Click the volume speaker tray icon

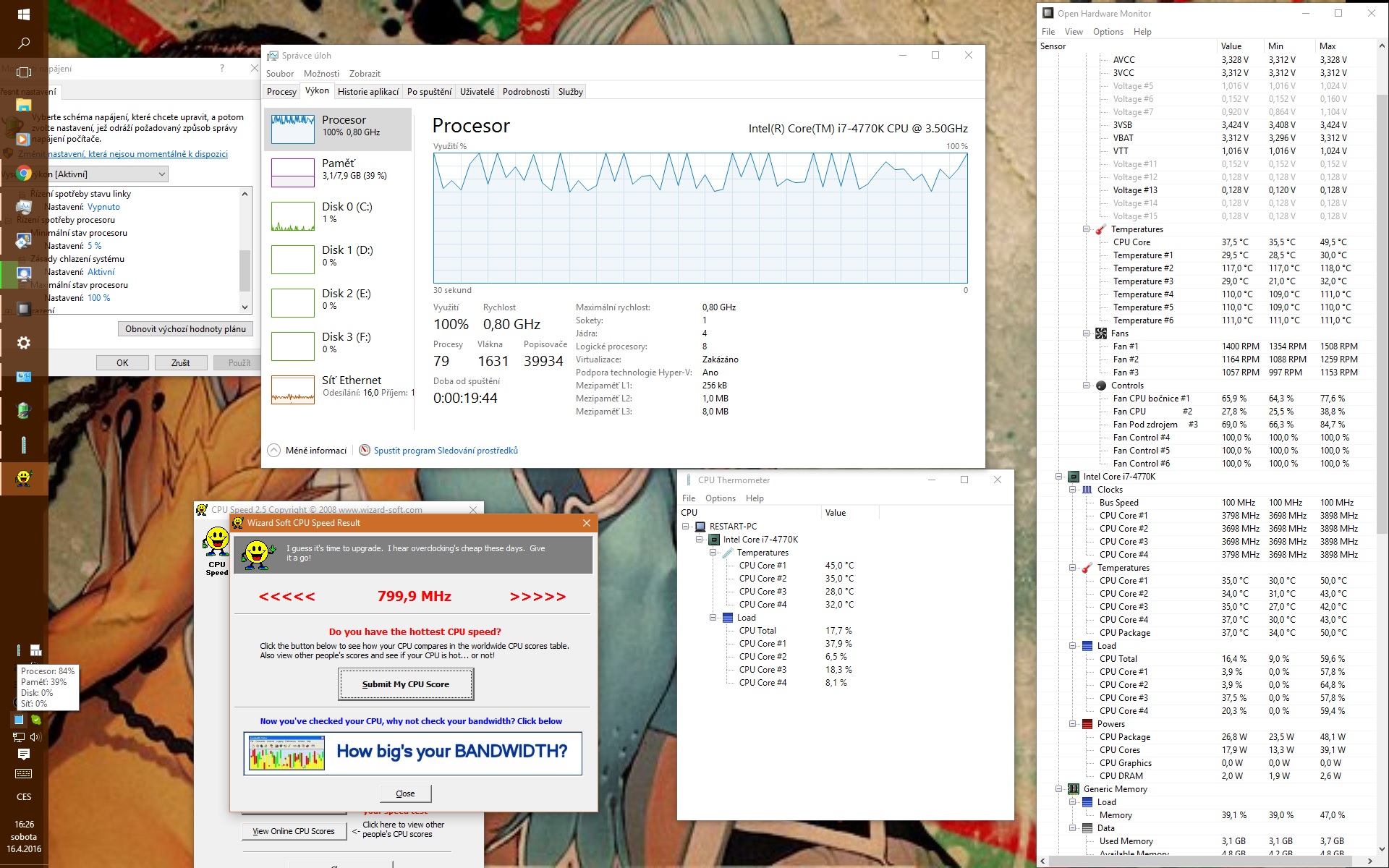pos(35,736)
